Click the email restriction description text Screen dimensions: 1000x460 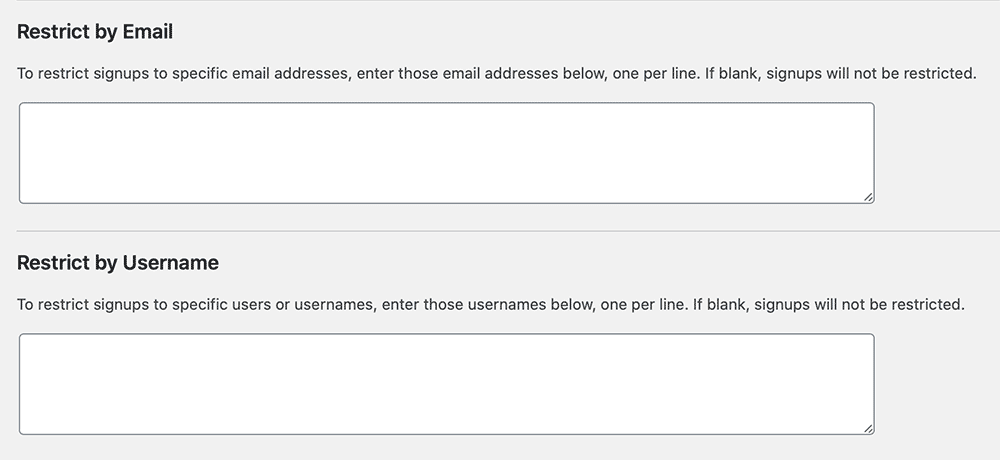496,74
